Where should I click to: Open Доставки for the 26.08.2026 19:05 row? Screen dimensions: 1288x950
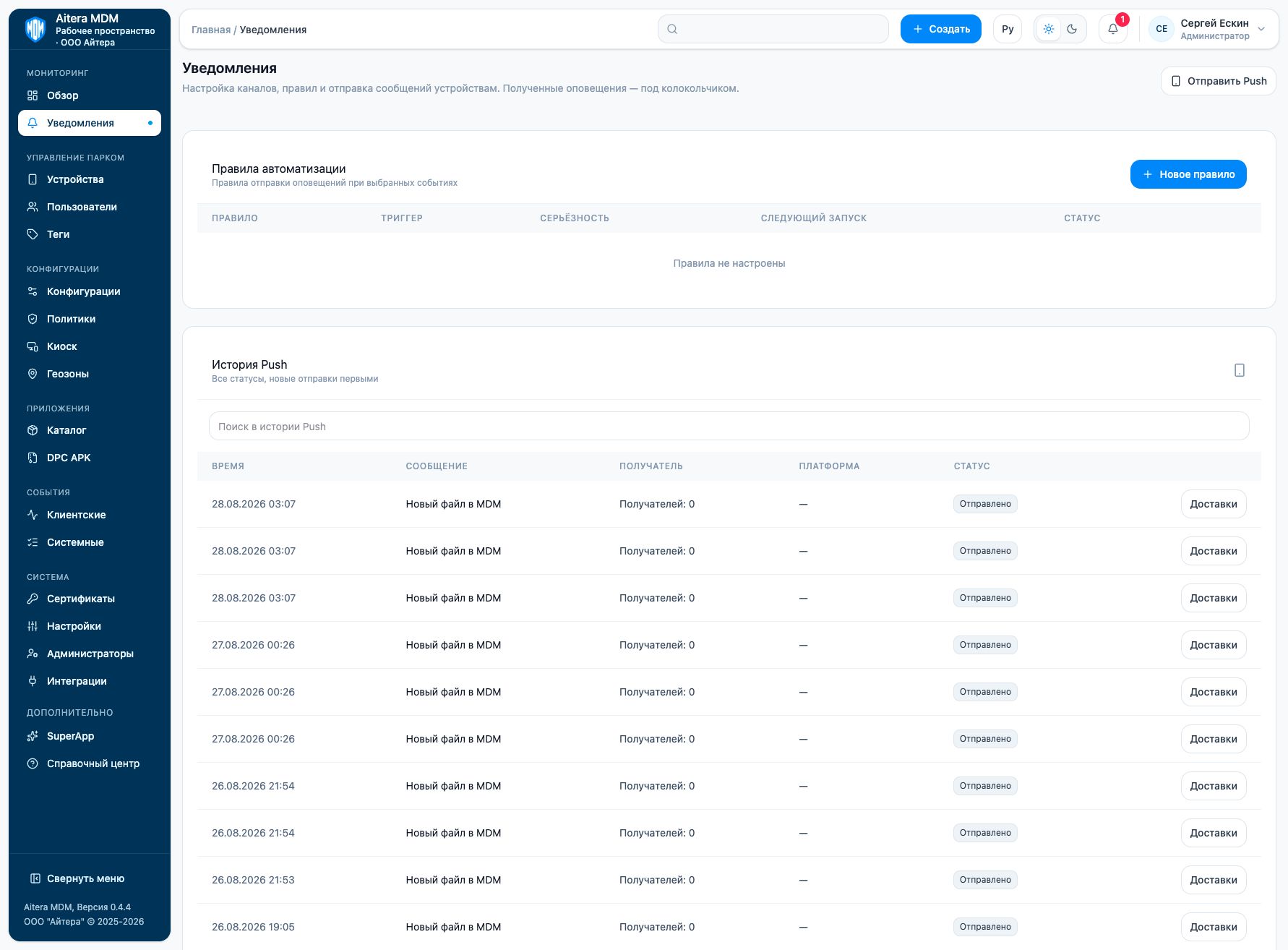(x=1214, y=927)
